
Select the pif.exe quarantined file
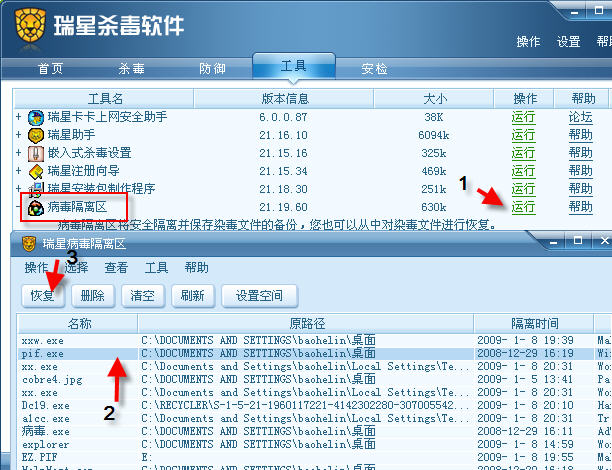43,354
